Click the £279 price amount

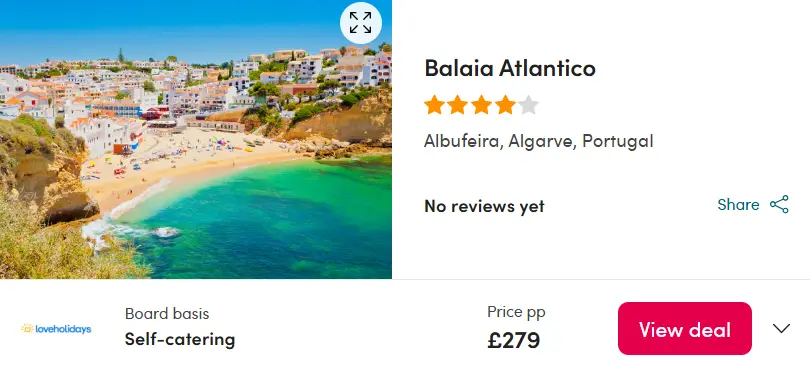[513, 340]
